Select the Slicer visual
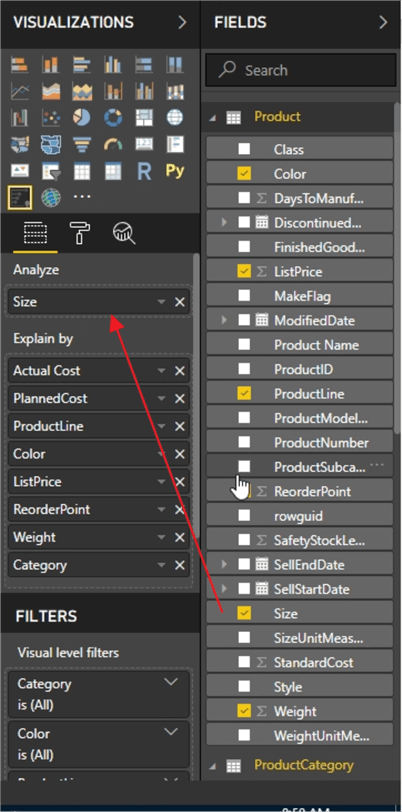The image size is (402, 812). point(51,170)
